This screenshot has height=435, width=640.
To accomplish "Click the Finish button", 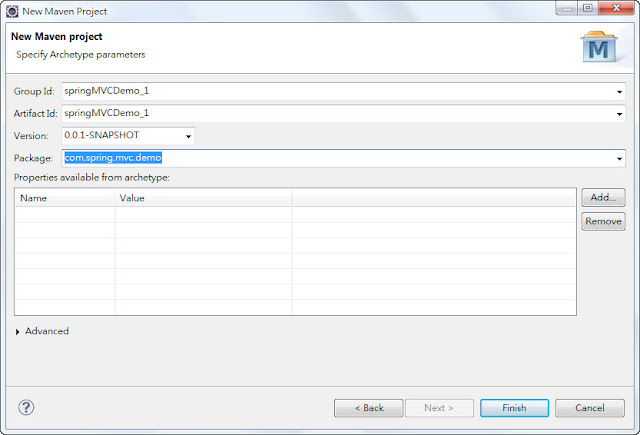I will click(514, 408).
